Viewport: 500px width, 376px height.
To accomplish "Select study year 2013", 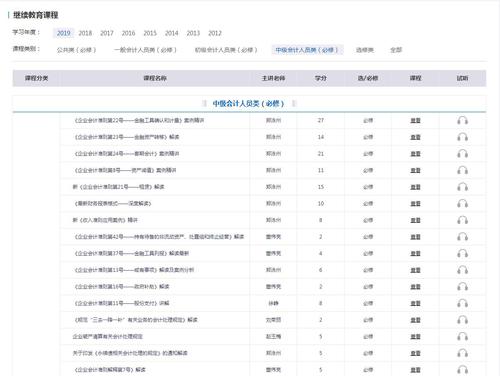I will tap(193, 33).
